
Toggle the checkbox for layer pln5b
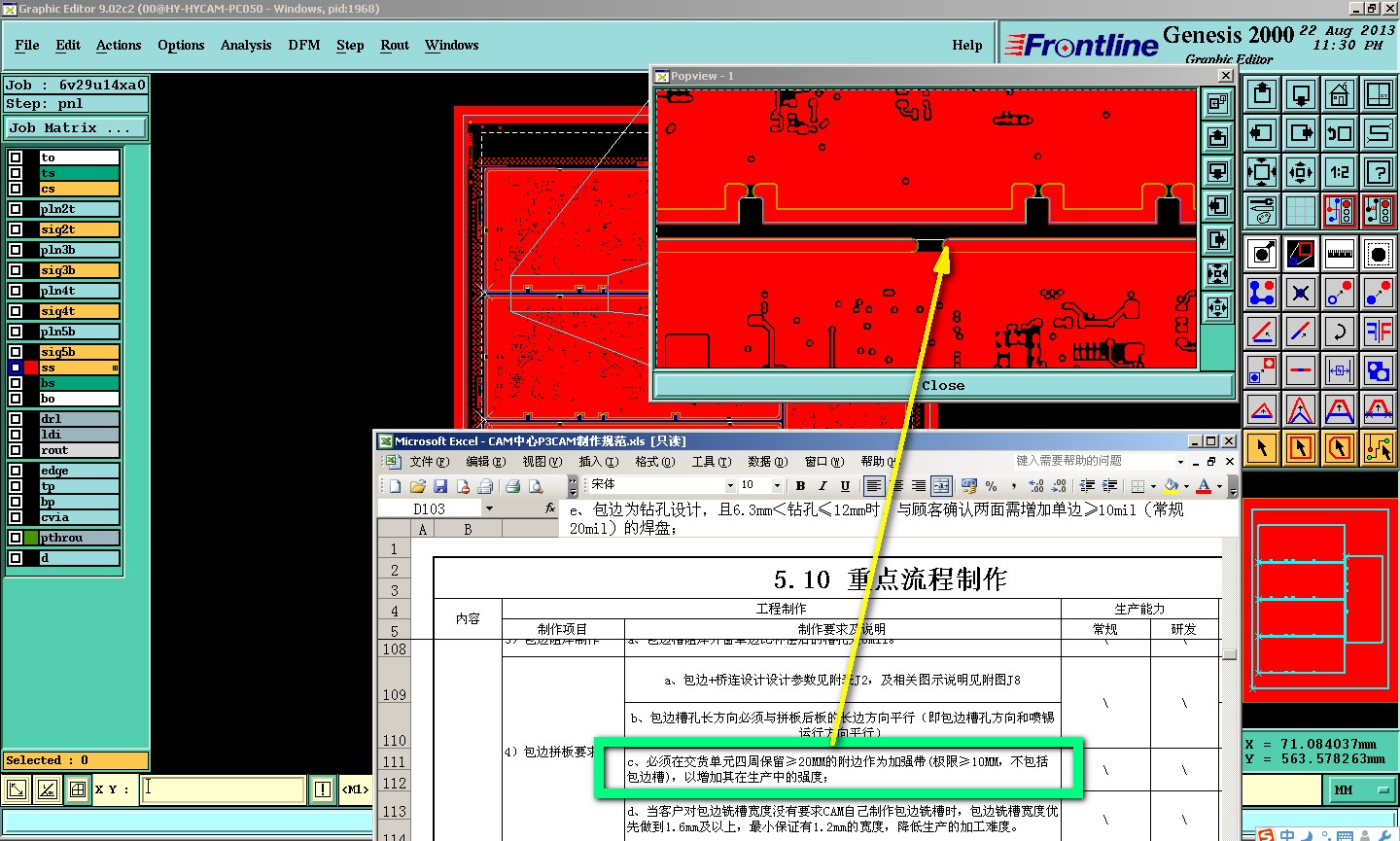pos(16,332)
